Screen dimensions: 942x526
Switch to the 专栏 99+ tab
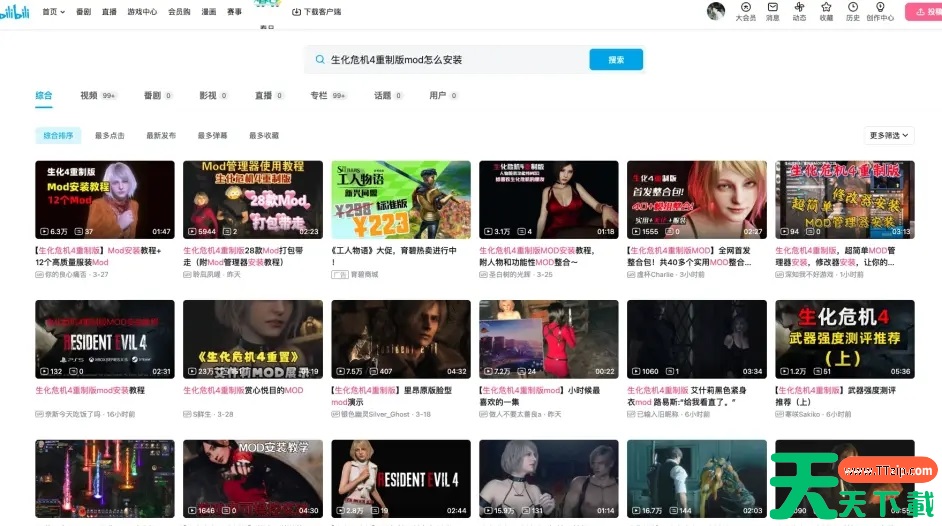click(328, 95)
